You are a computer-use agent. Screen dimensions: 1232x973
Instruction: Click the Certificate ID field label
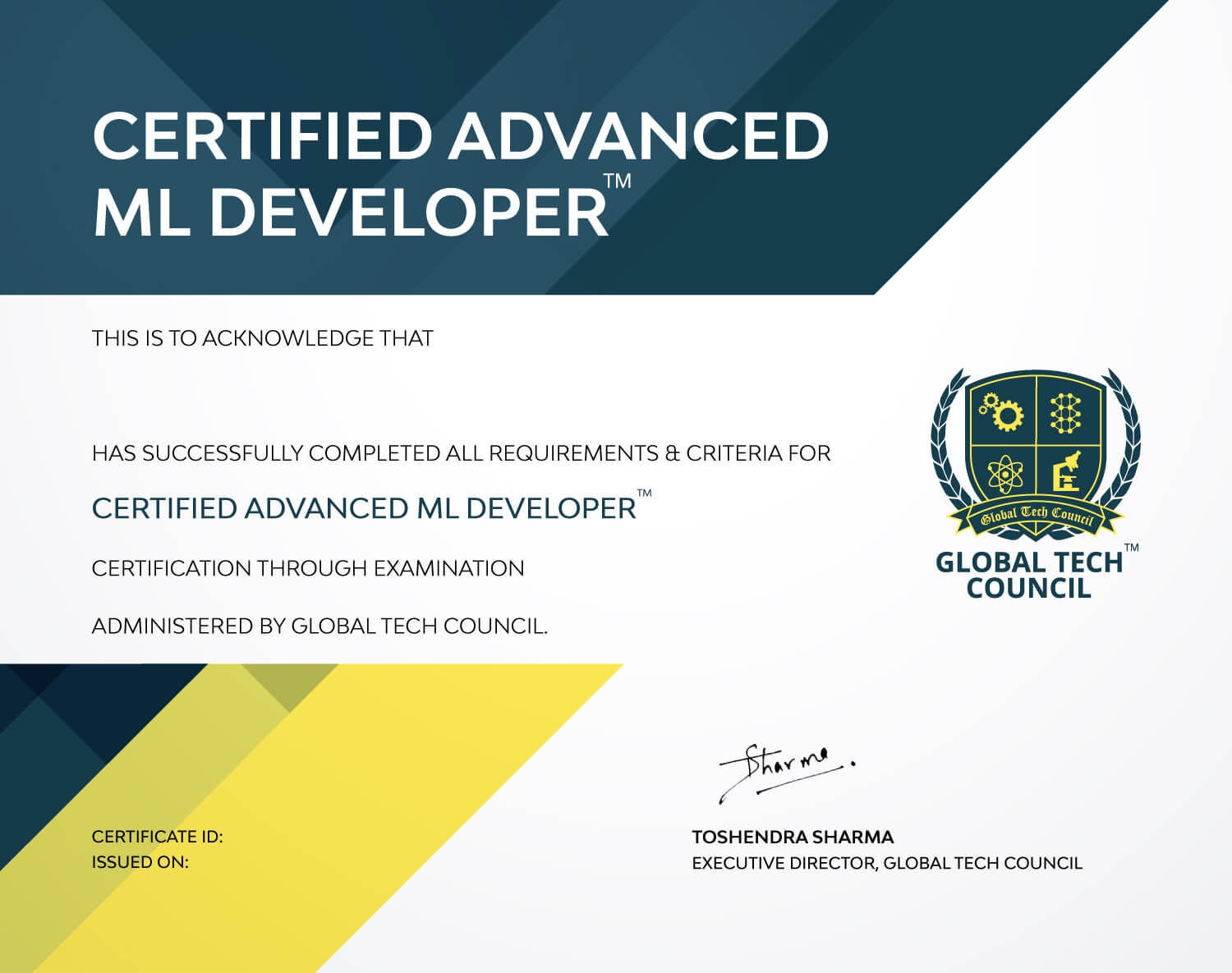pyautogui.click(x=157, y=837)
